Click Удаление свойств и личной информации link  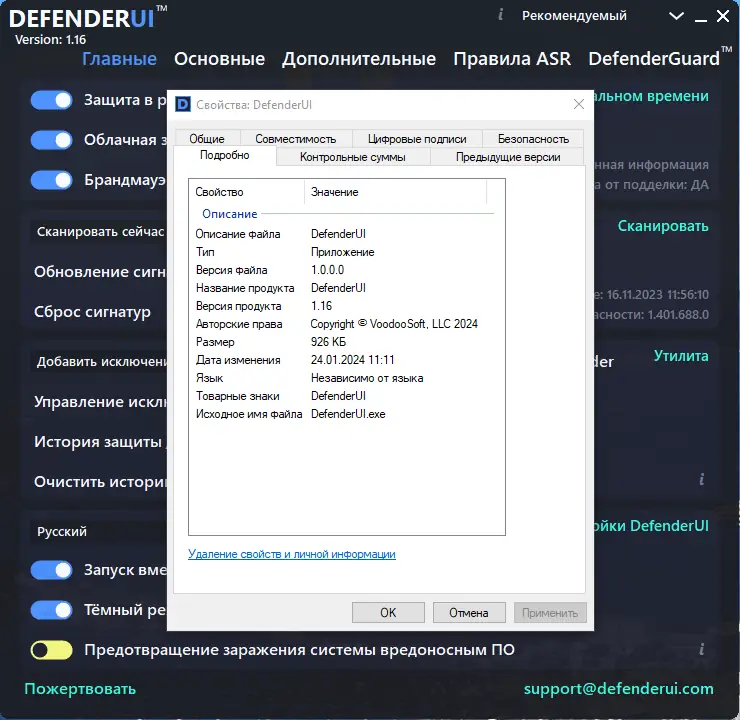click(292, 554)
